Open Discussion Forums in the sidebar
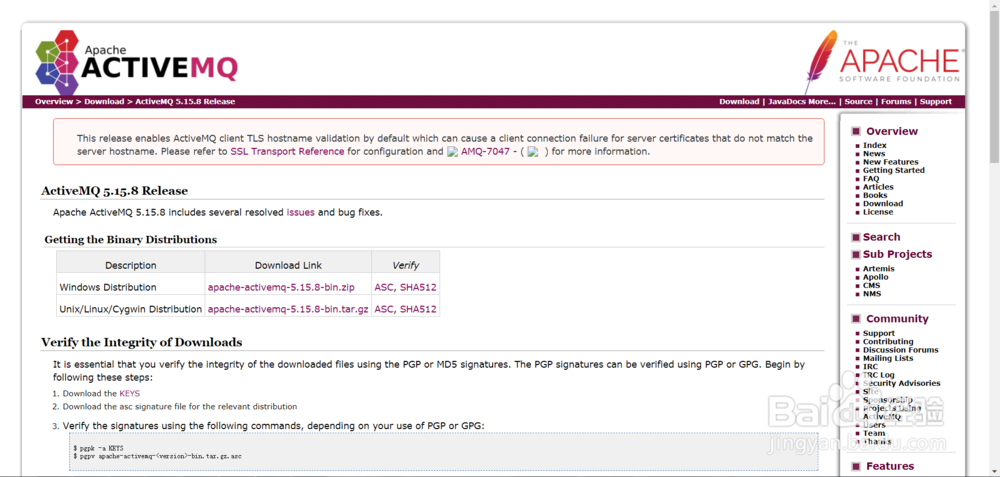Viewport: 1000px width, 477px height. click(901, 350)
